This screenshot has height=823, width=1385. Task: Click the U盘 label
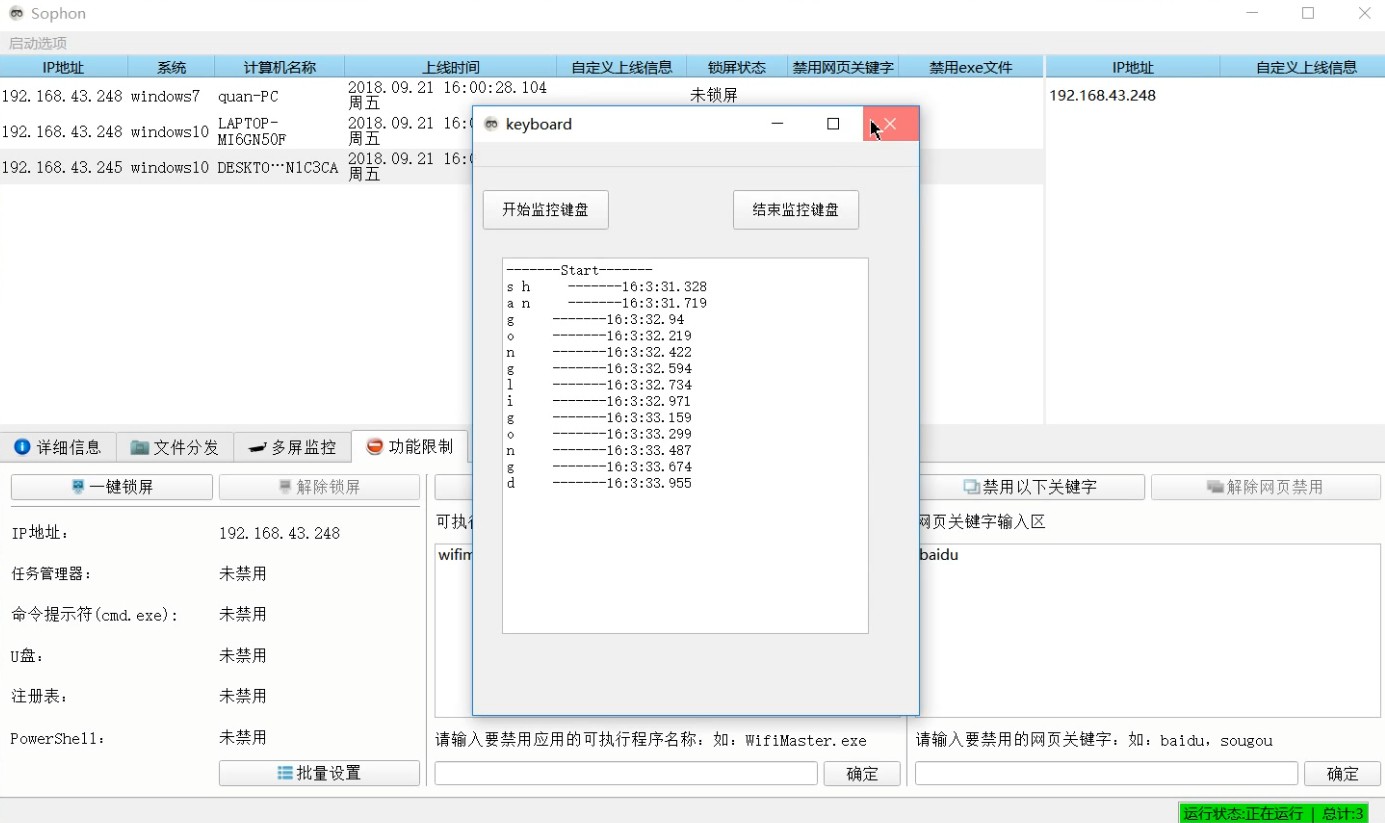(28, 656)
